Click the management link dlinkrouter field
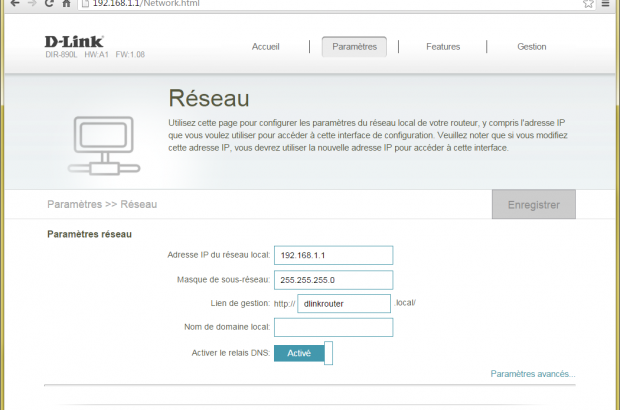620x410 pixels. 343,304
